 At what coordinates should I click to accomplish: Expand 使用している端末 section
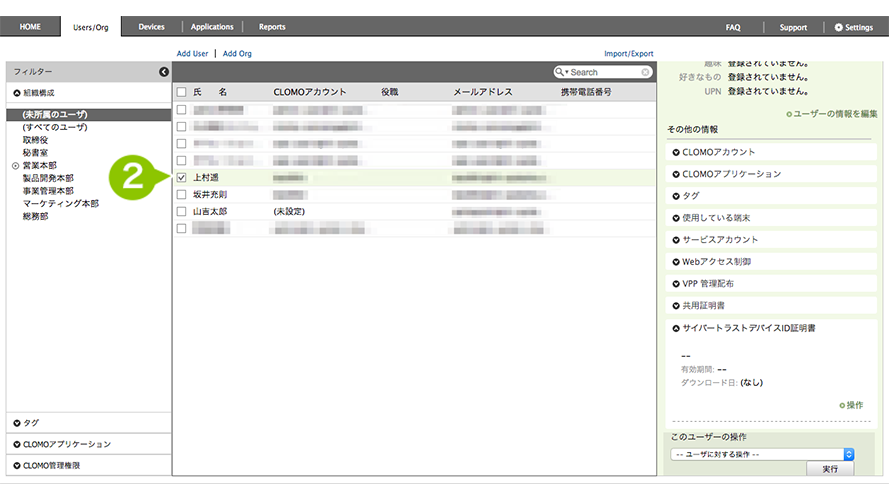676,218
